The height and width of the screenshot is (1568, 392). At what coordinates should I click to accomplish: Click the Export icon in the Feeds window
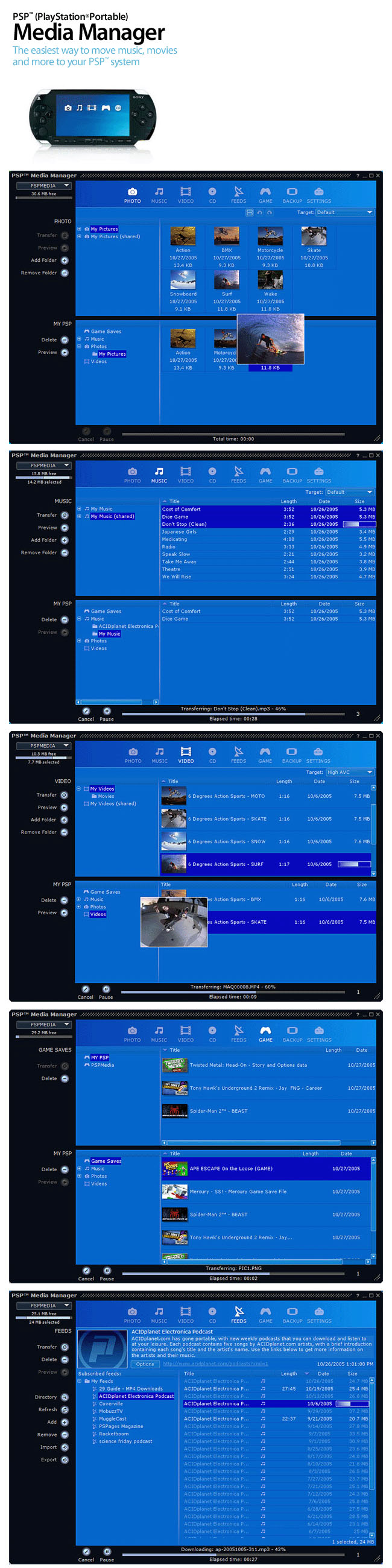click(x=65, y=1459)
